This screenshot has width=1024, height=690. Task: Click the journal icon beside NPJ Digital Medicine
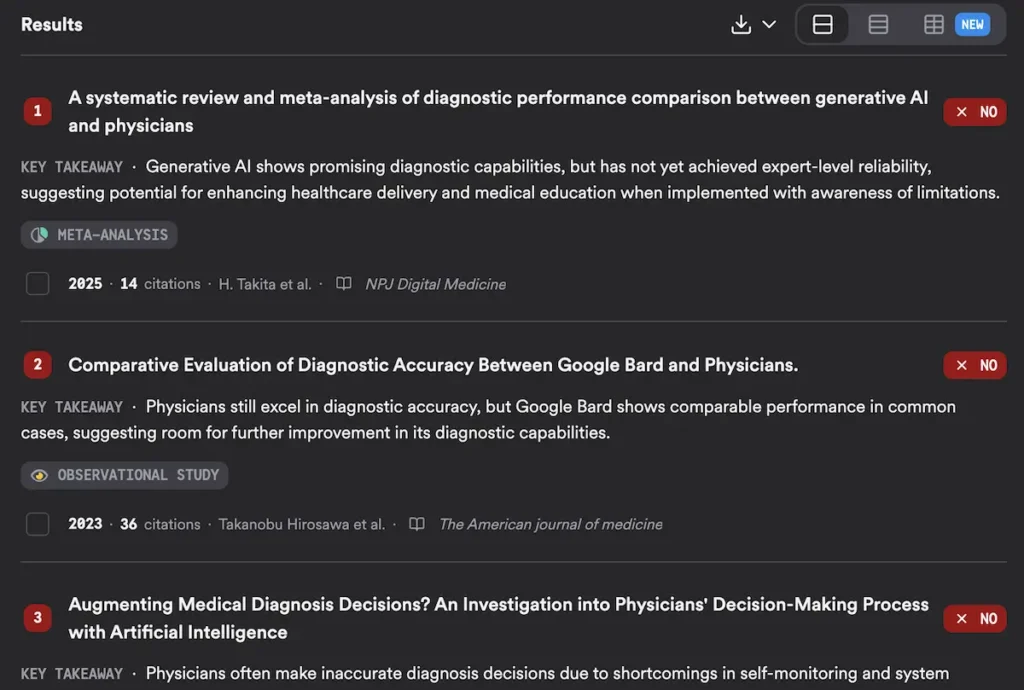click(x=343, y=284)
